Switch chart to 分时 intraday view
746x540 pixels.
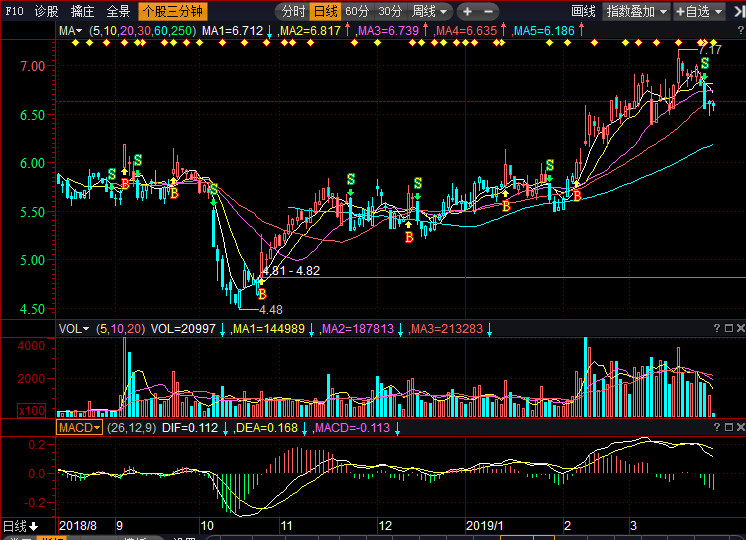pos(293,12)
